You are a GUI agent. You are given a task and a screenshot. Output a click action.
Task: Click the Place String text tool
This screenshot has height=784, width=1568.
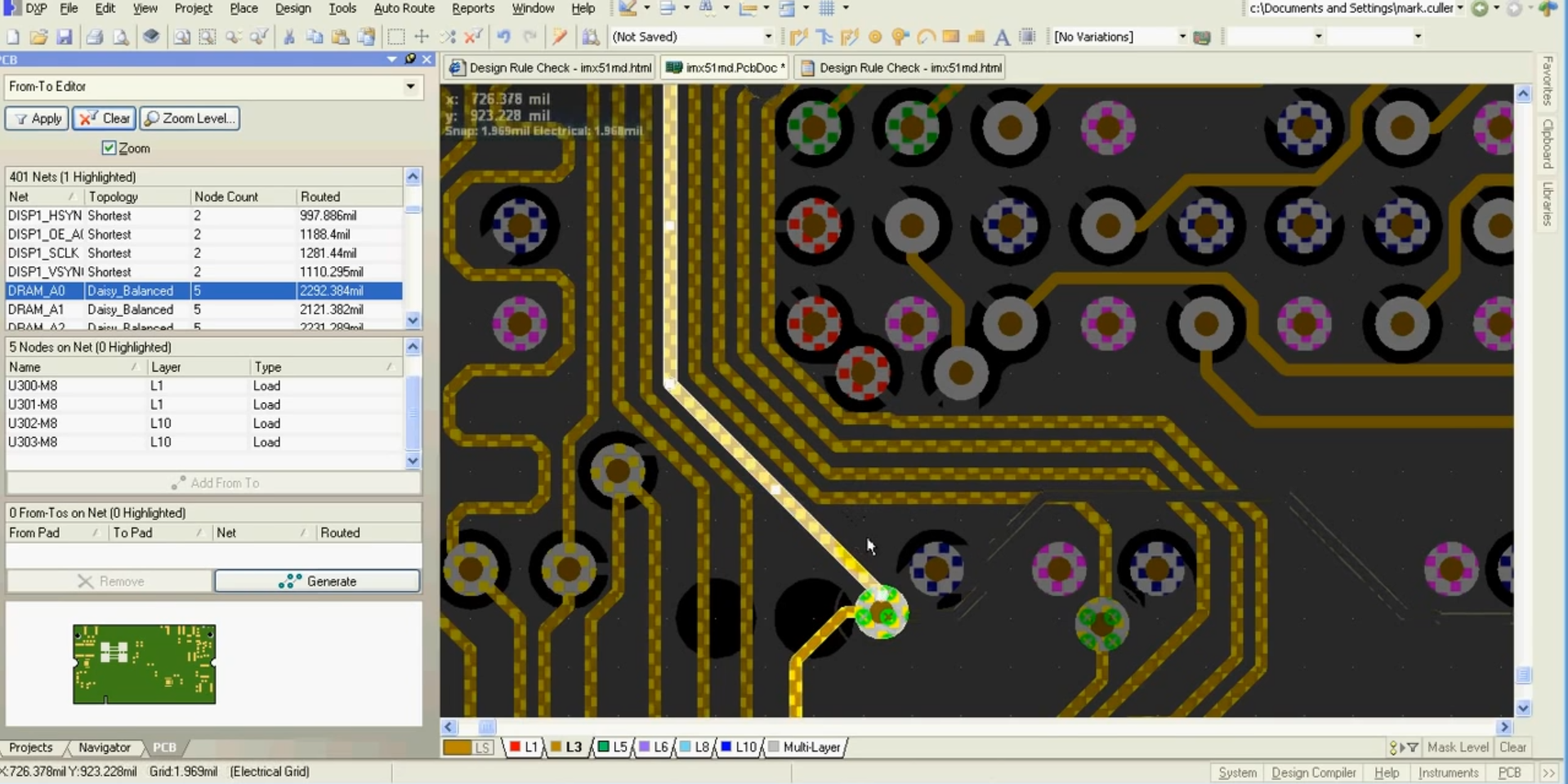tap(1002, 37)
